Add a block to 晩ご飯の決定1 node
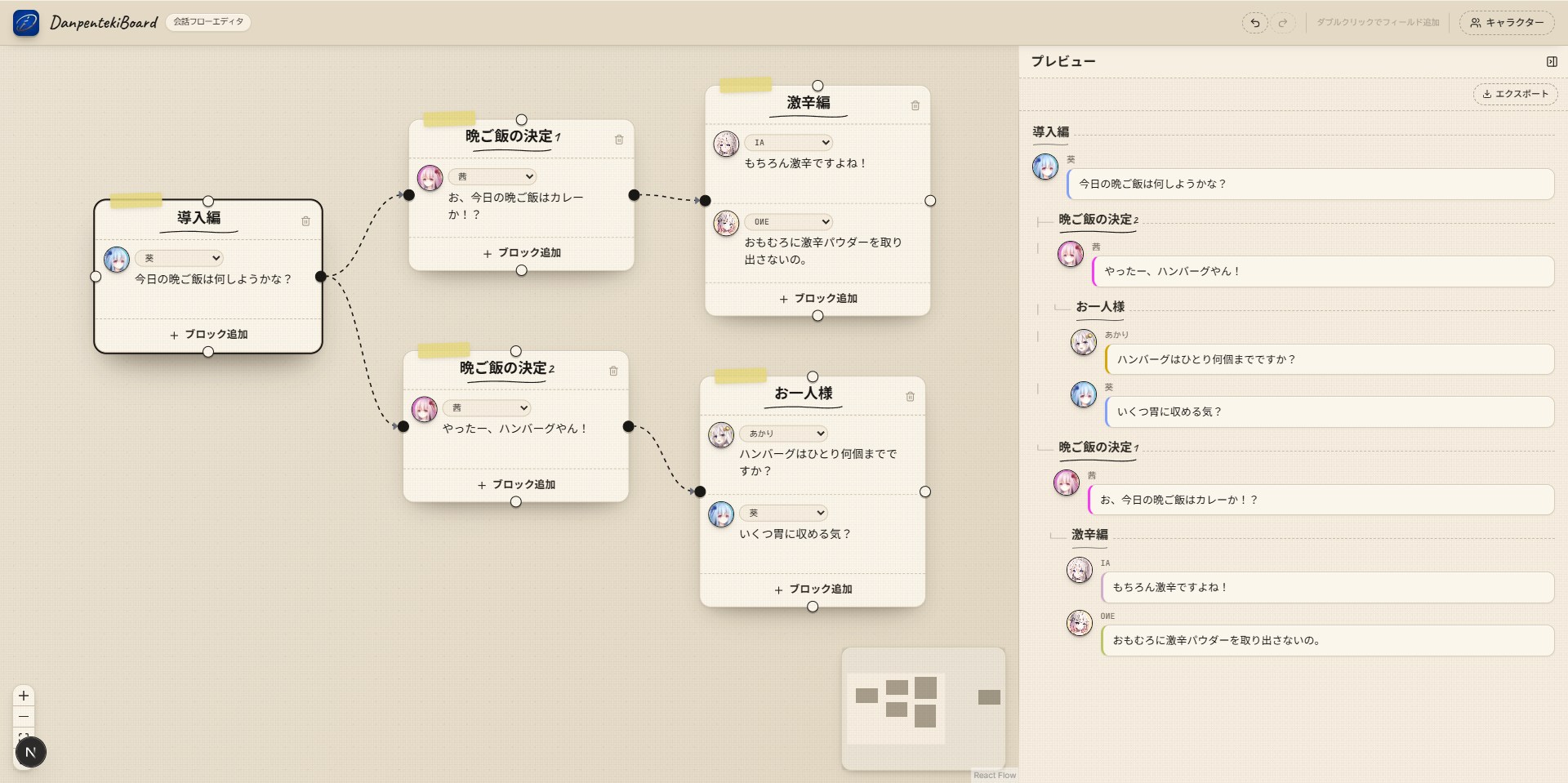1568x783 pixels. 521,253
